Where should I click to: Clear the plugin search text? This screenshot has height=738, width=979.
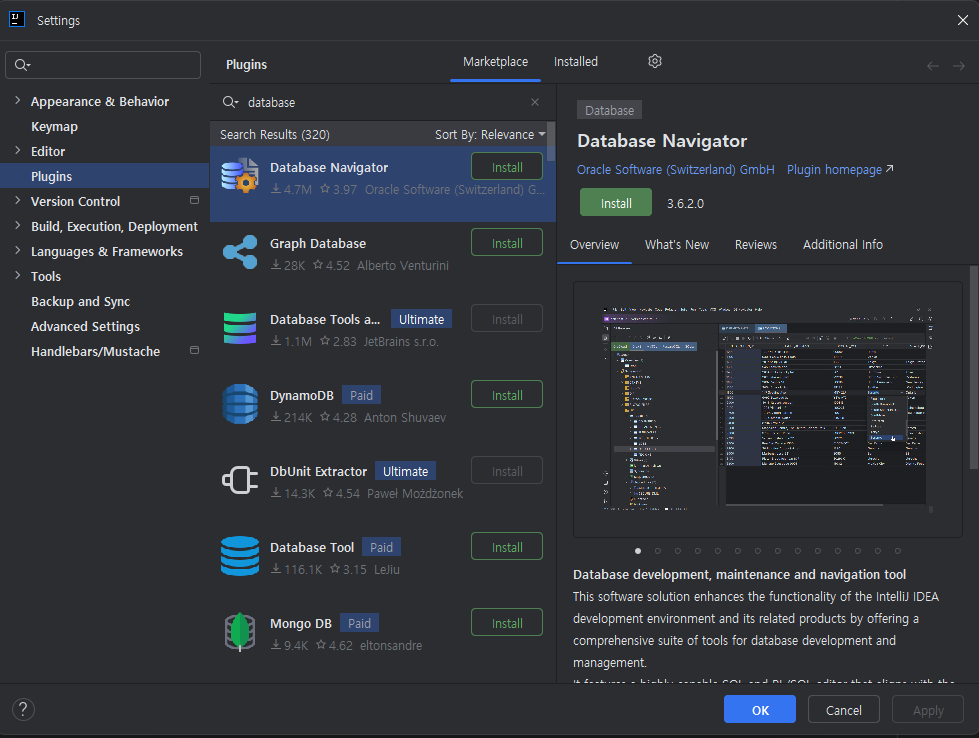pos(535,102)
